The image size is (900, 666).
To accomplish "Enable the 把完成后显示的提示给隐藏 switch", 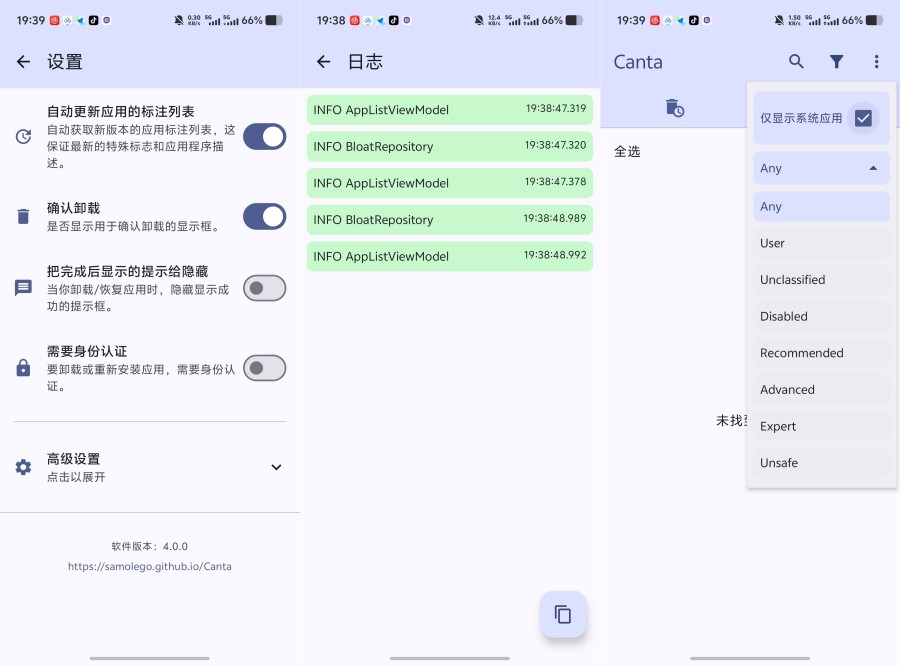I will (265, 288).
